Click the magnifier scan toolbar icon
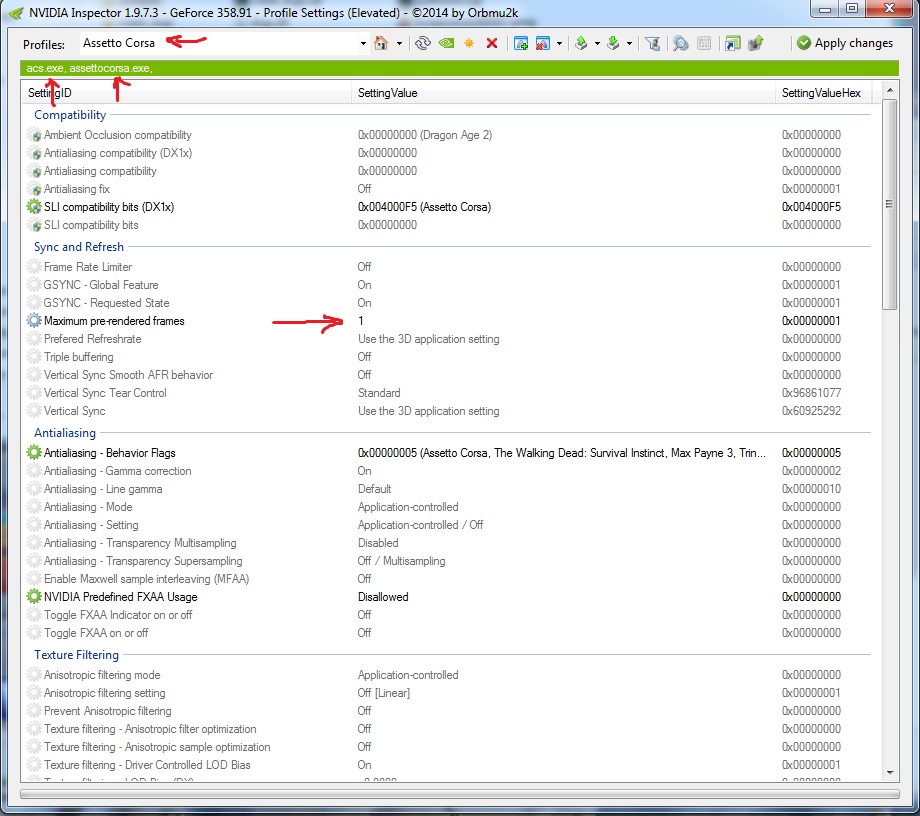Viewport: 920px width, 816px height. click(x=680, y=43)
